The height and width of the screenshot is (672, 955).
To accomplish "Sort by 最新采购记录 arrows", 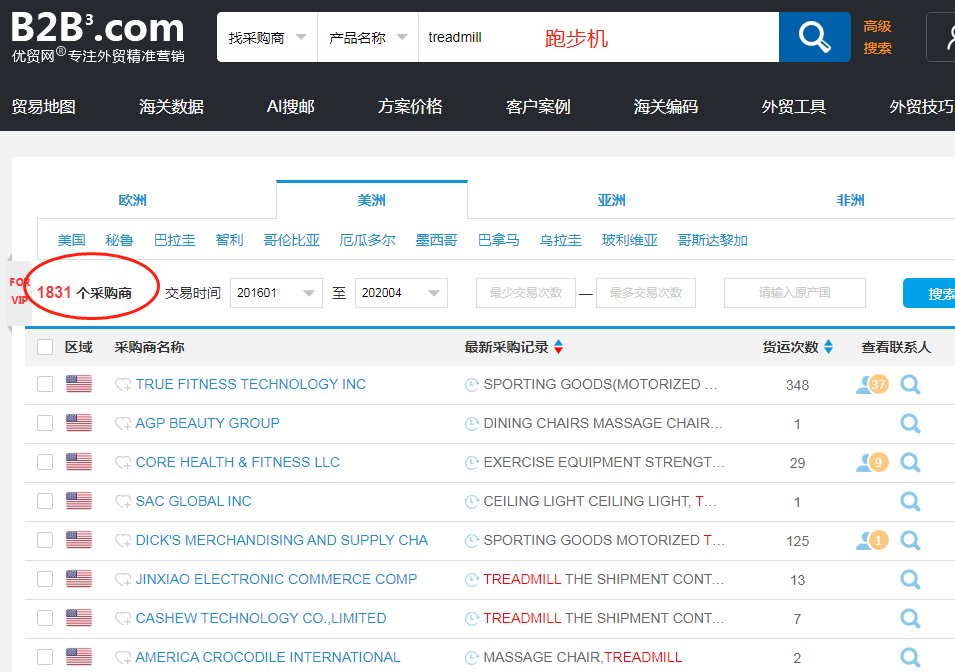I will click(x=559, y=347).
